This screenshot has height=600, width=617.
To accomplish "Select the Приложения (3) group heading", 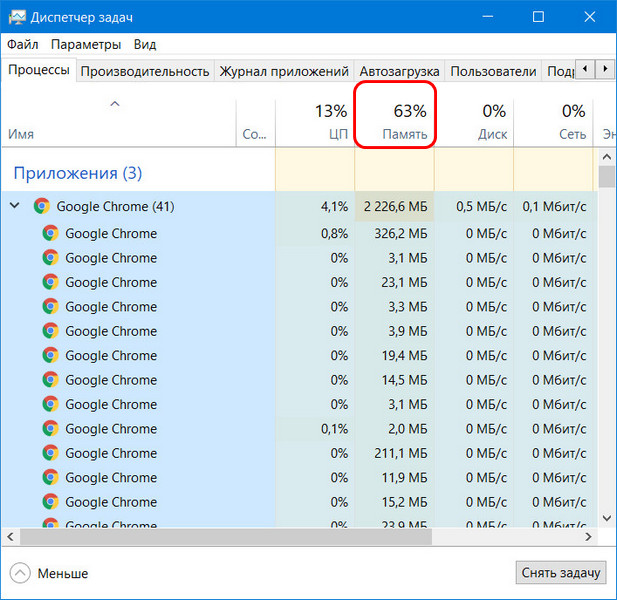I will [x=78, y=173].
